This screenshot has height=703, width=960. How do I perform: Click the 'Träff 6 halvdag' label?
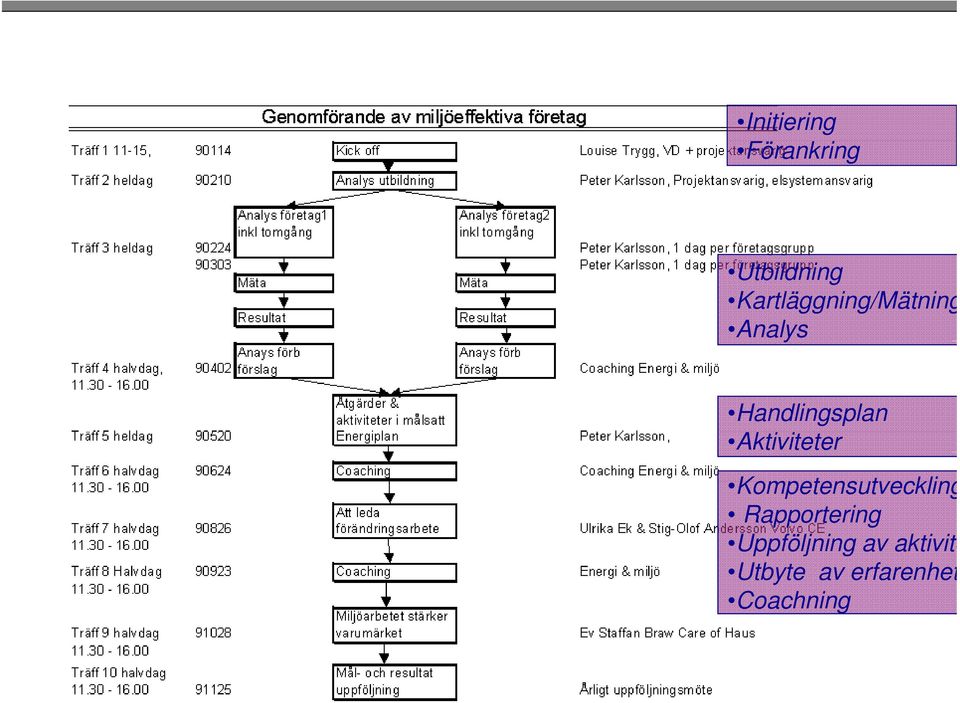[x=114, y=471]
